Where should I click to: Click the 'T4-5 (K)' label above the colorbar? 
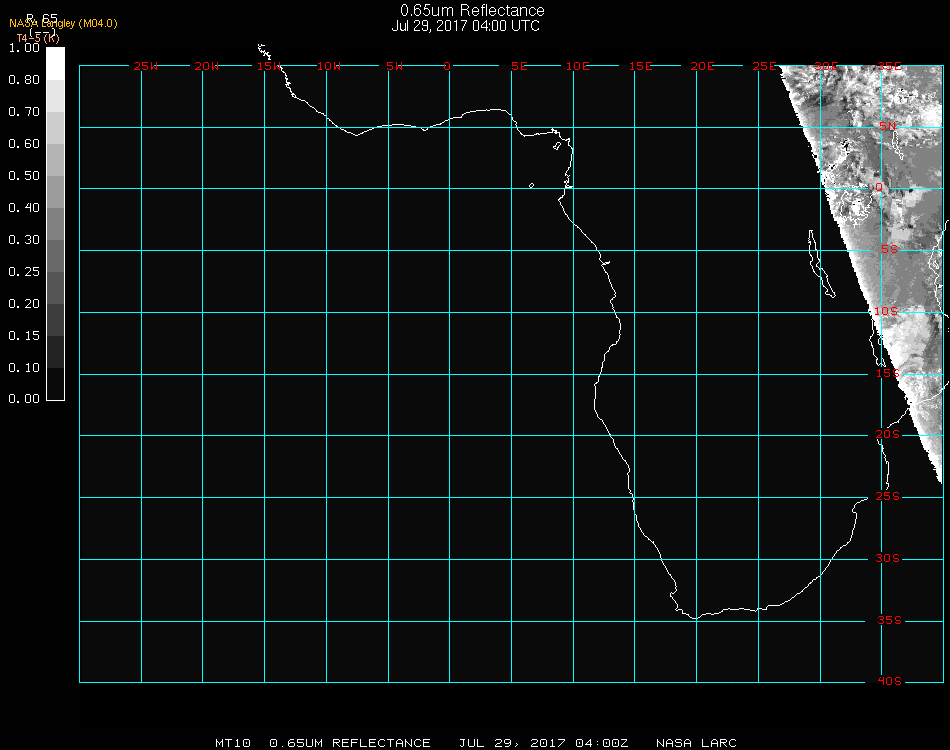[38, 38]
